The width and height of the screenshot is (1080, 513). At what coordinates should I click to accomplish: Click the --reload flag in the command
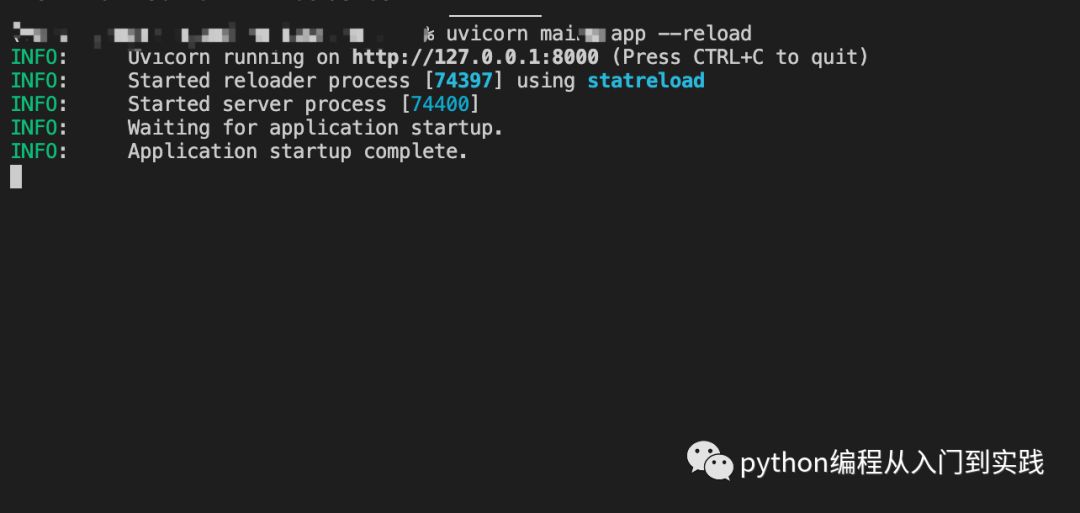[x=704, y=34]
